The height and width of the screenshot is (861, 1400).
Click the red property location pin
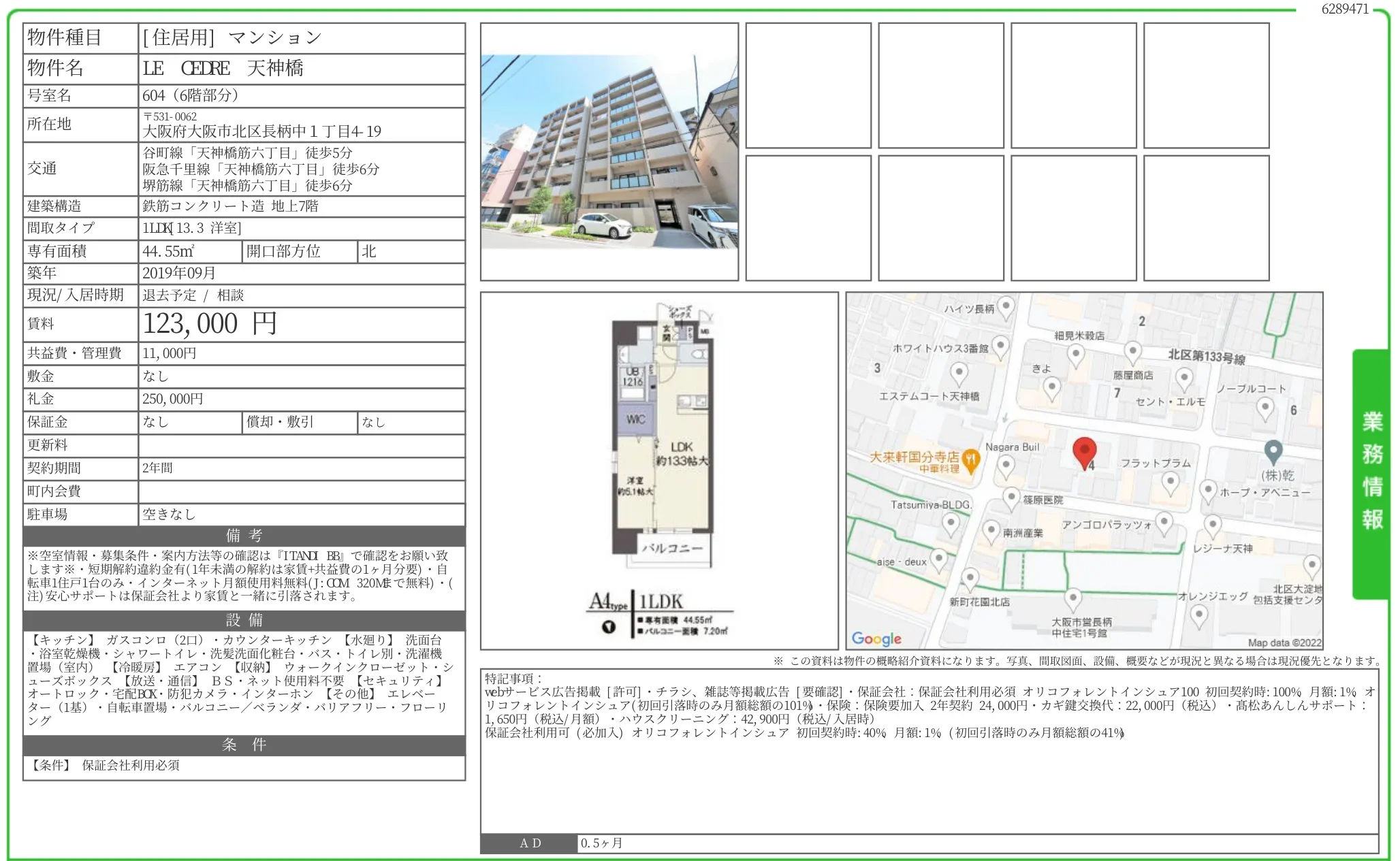click(x=1084, y=450)
